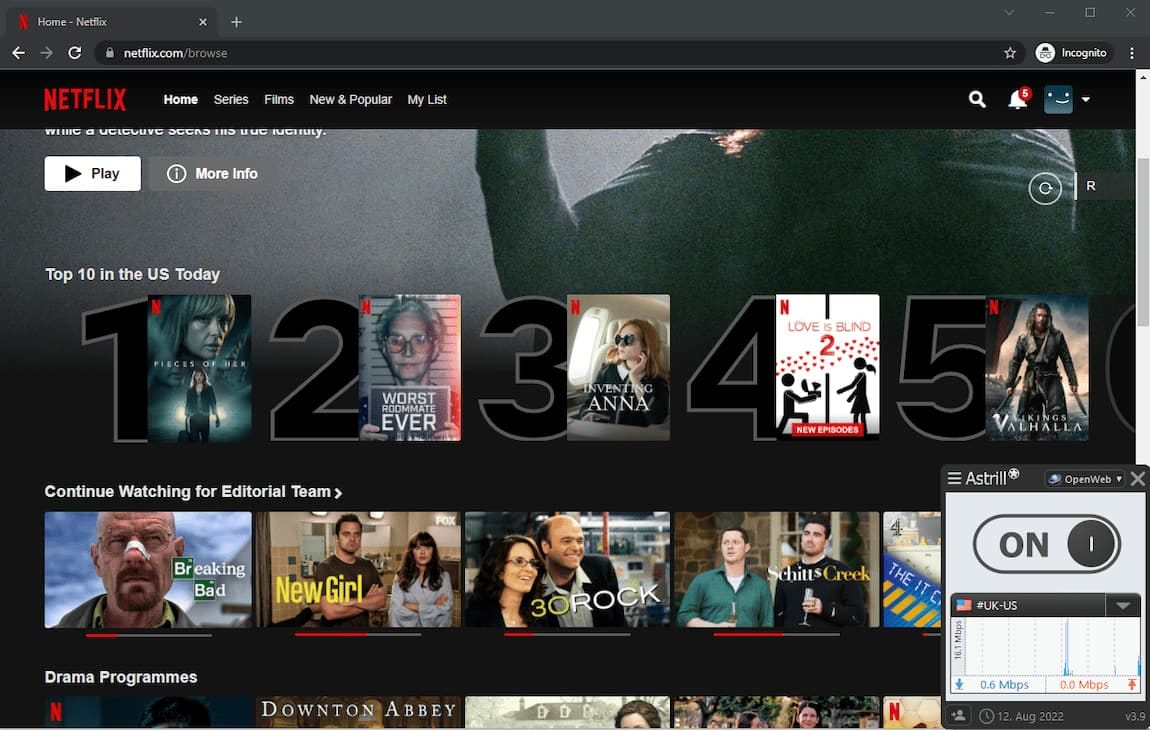Click Astrill upload speed arrow
1150x730 pixels.
click(x=1132, y=685)
